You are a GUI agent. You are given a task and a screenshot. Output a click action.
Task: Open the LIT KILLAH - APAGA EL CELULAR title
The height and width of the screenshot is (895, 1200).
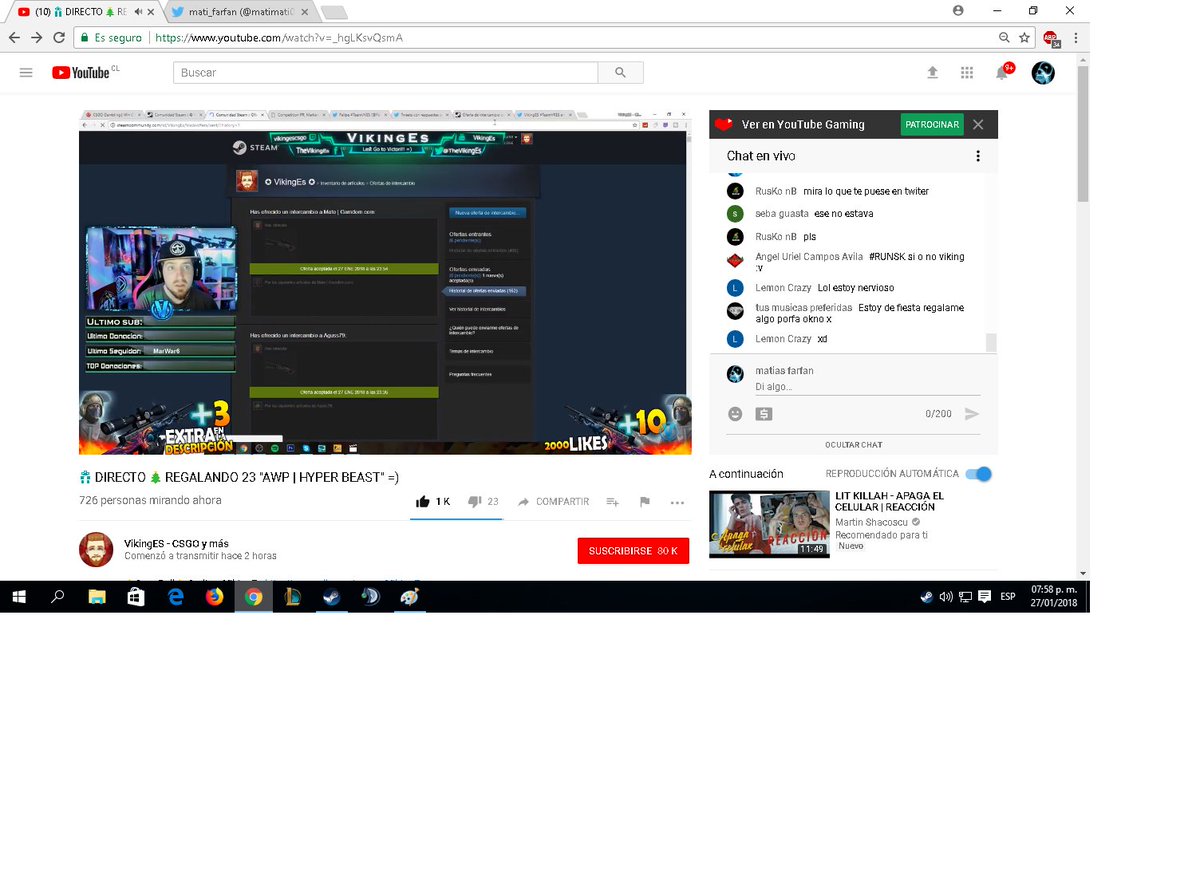pyautogui.click(x=890, y=502)
